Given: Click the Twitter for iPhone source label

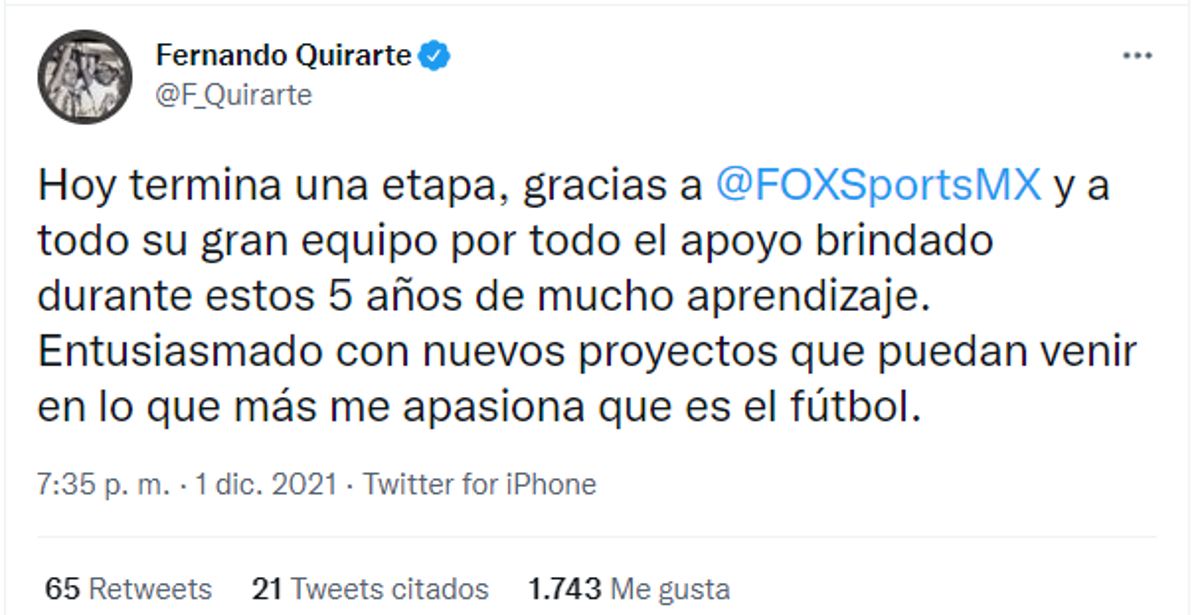Looking at the screenshot, I should [479, 485].
